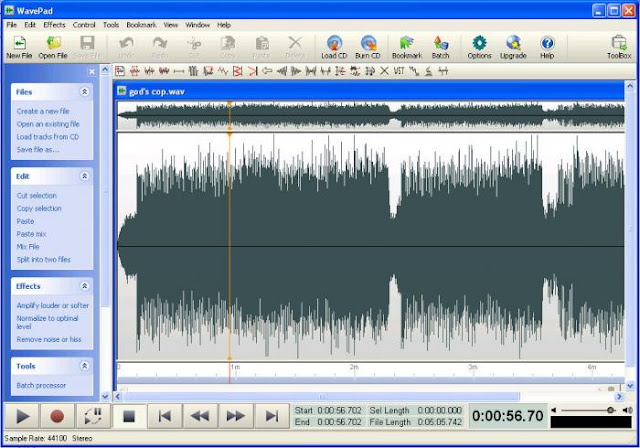Open the Bookmark menu

(x=141, y=25)
